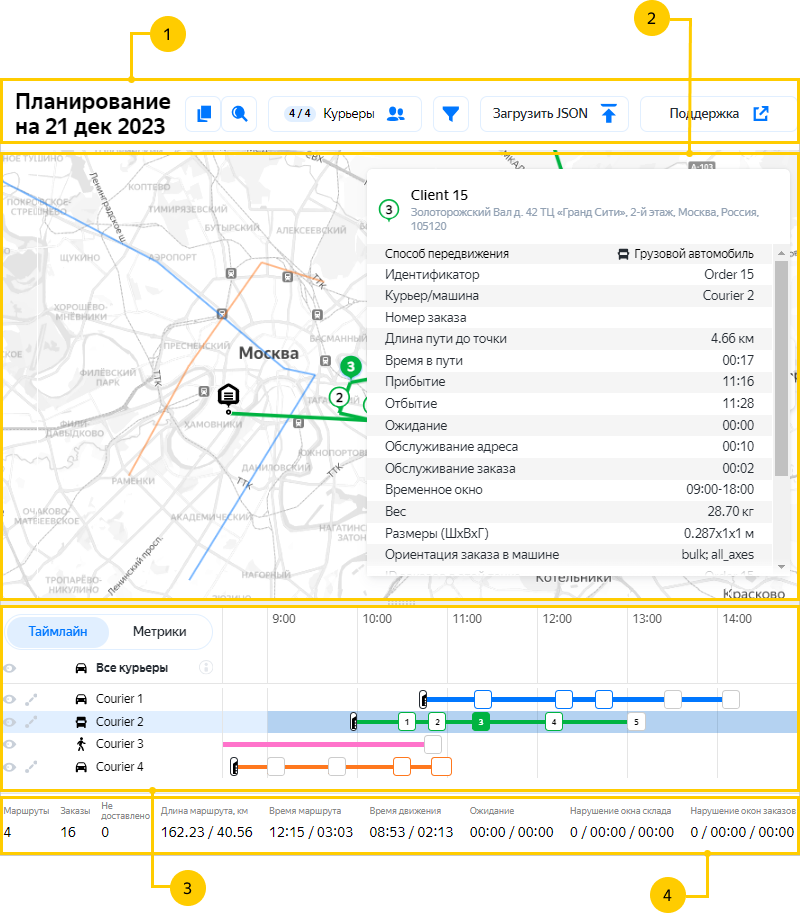Click the depot marker on the map
The height and width of the screenshot is (913, 800).
click(228, 396)
